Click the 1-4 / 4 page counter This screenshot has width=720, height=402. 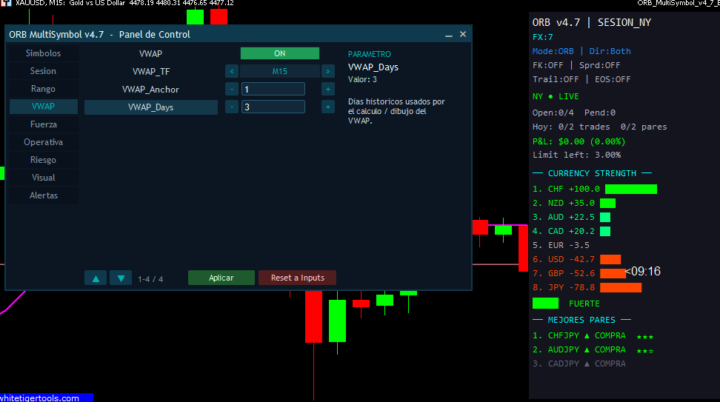click(150, 279)
